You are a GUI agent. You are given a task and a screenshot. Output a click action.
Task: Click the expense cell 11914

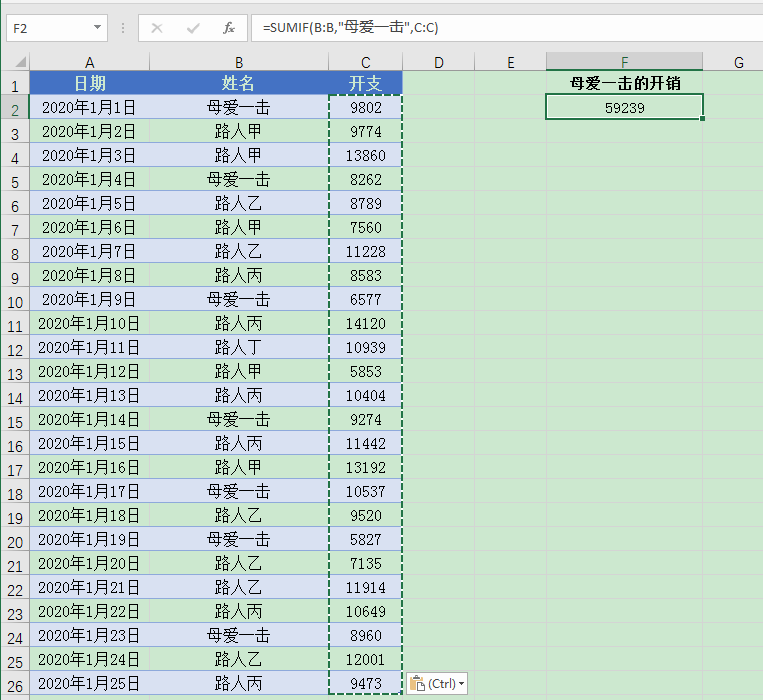(365, 587)
